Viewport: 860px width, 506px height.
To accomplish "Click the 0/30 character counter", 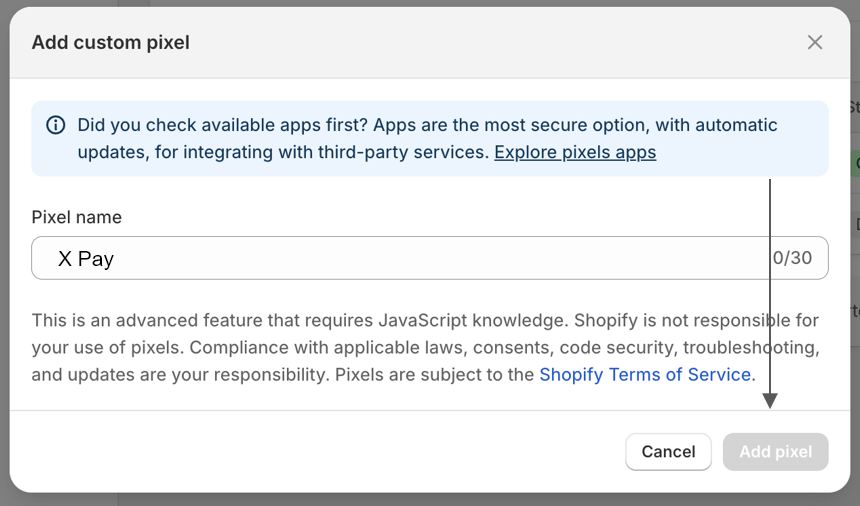I will [x=792, y=258].
